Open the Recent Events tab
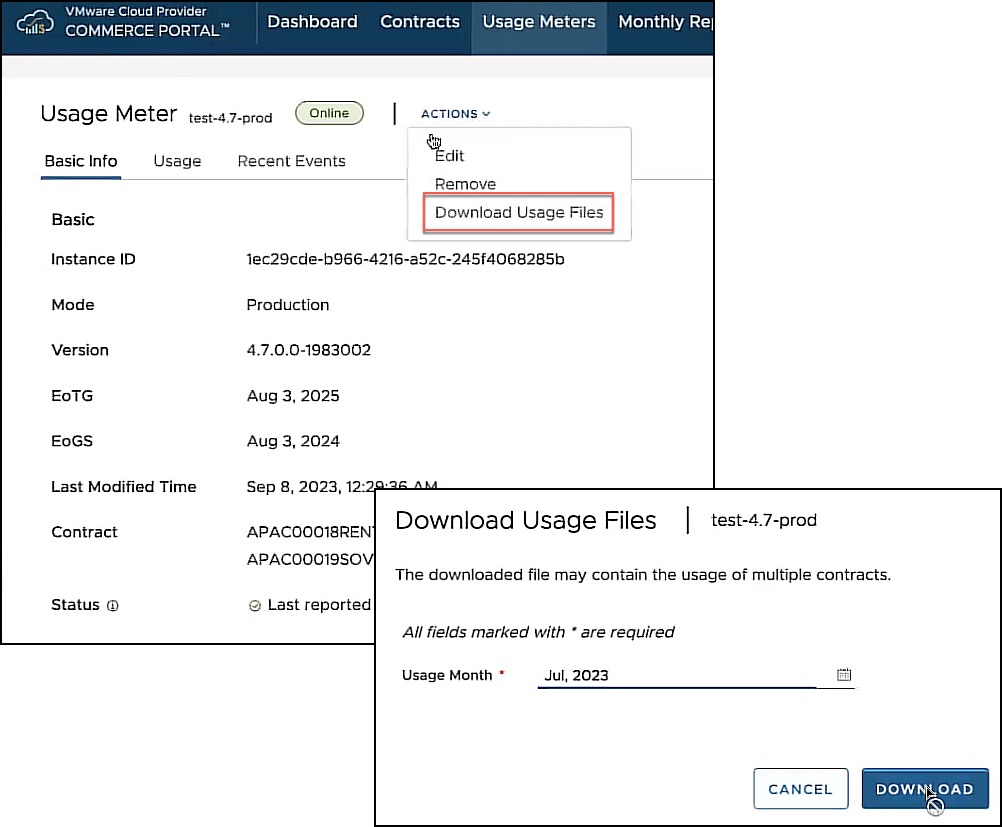Screen dimensions: 1002x827 (x=291, y=161)
